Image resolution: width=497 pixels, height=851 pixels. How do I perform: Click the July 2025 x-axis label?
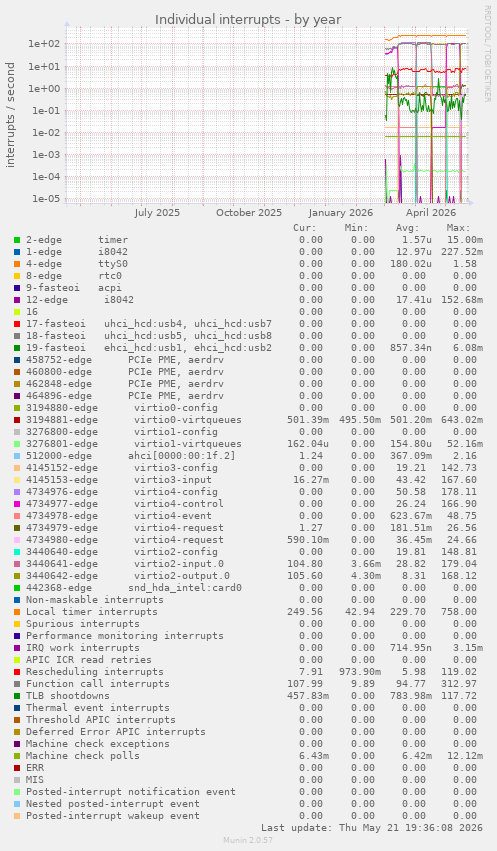157,213
